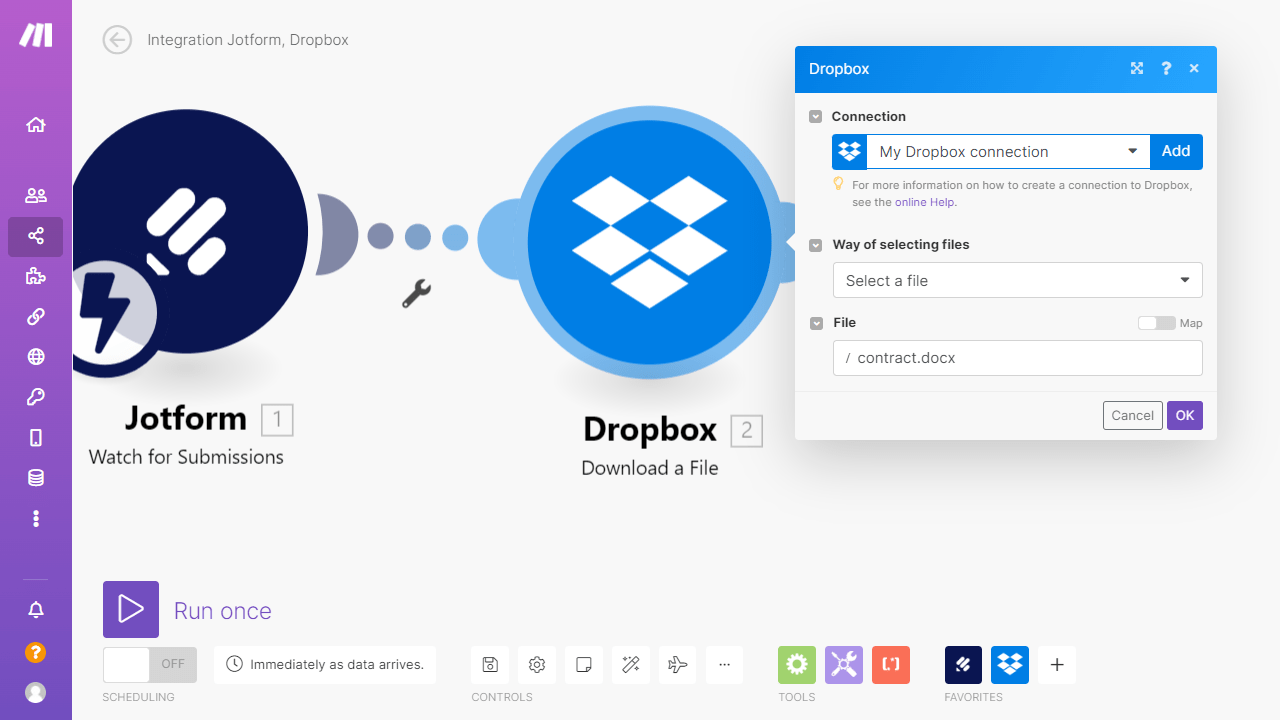Go to the Home dashboard icon

coord(36,125)
